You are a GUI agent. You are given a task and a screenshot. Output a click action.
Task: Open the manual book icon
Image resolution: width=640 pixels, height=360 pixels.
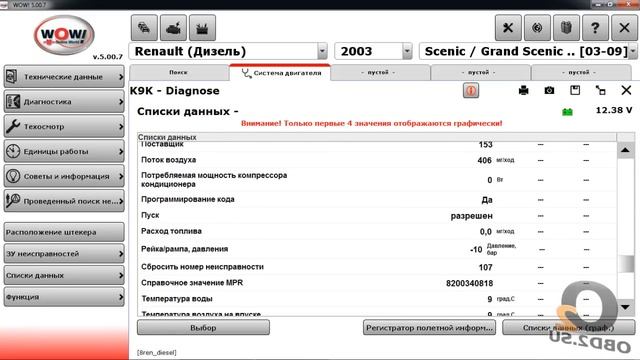tap(566, 28)
